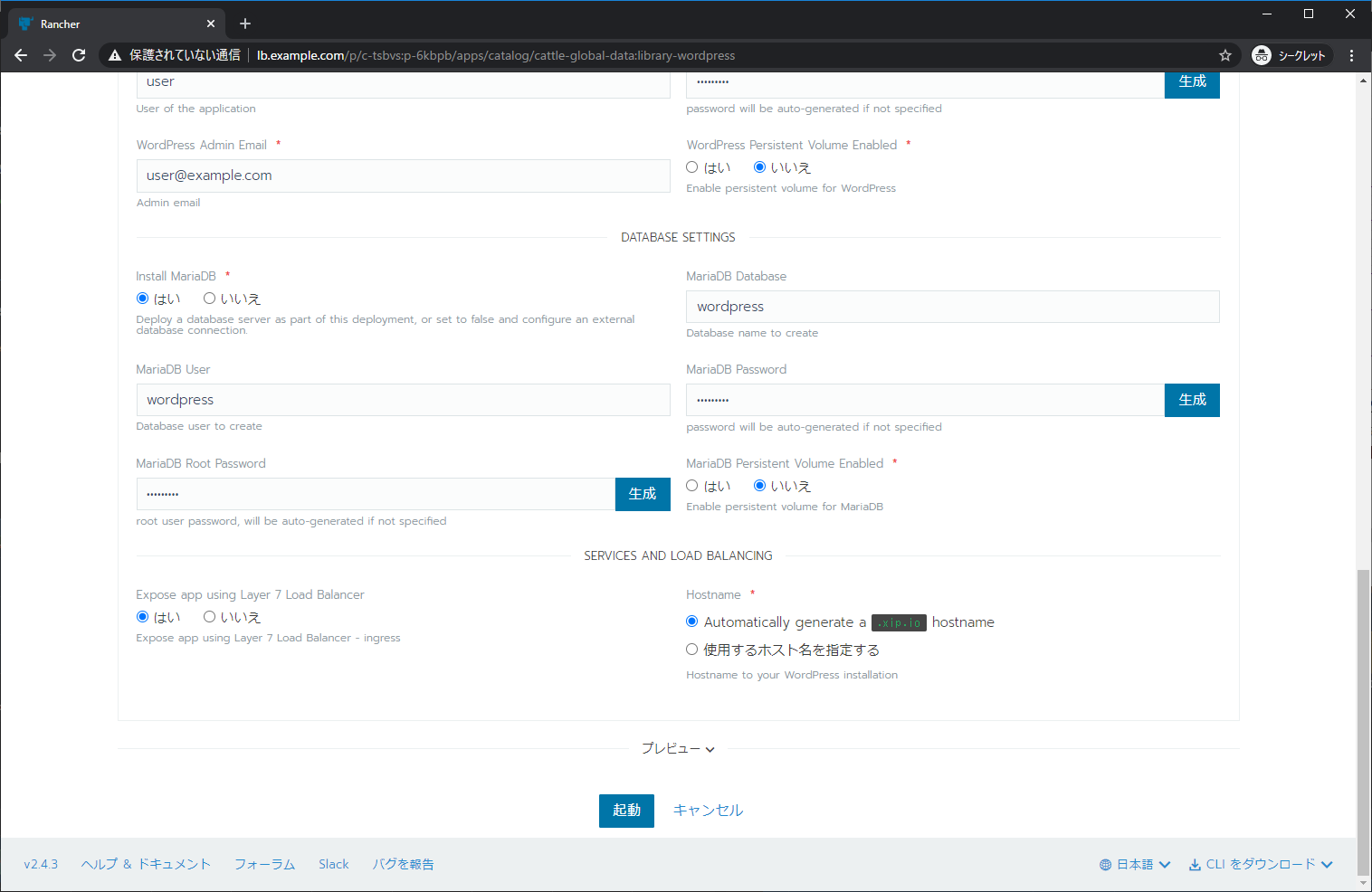The image size is (1372, 892).
Task: Click the .xip.io badge
Action: 899,622
